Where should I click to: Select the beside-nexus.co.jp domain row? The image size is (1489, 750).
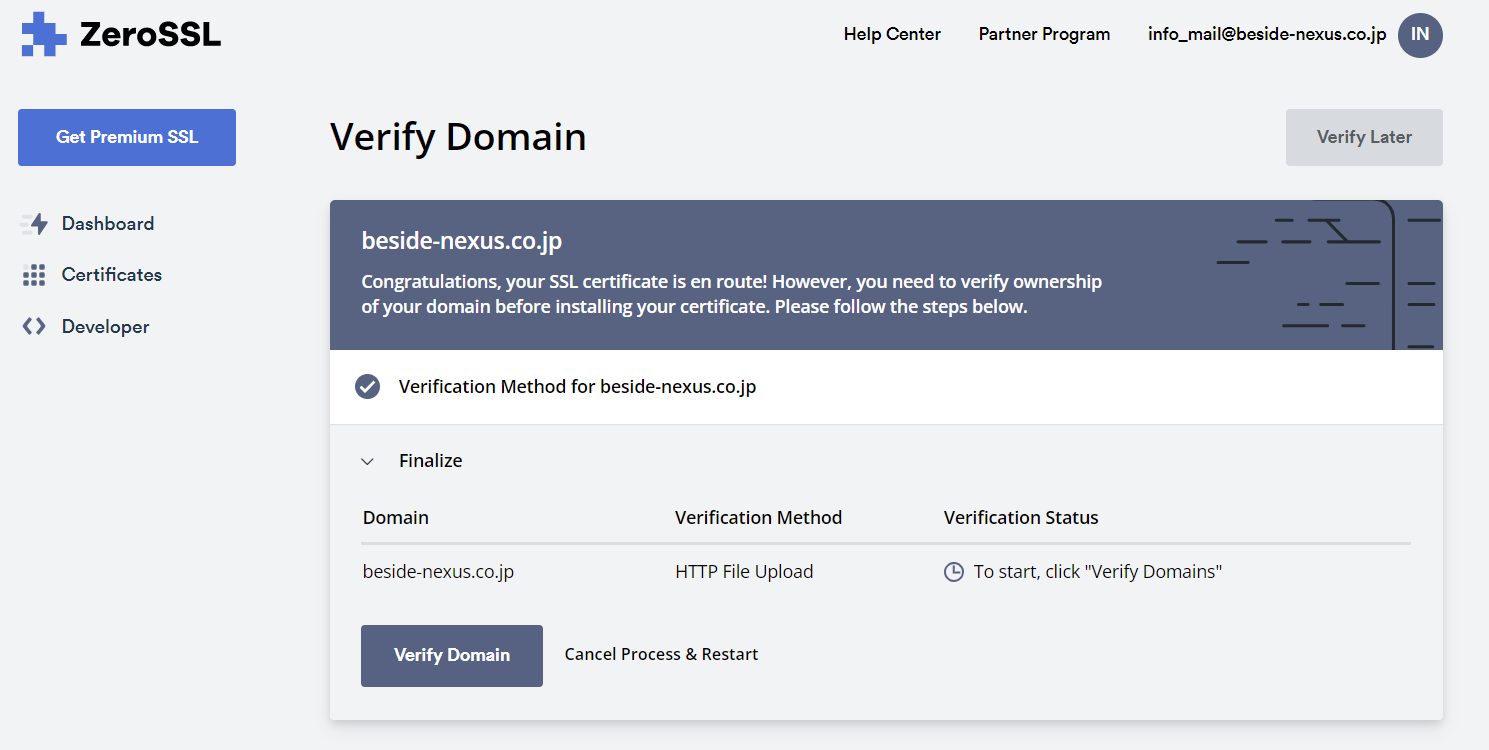tap(438, 570)
